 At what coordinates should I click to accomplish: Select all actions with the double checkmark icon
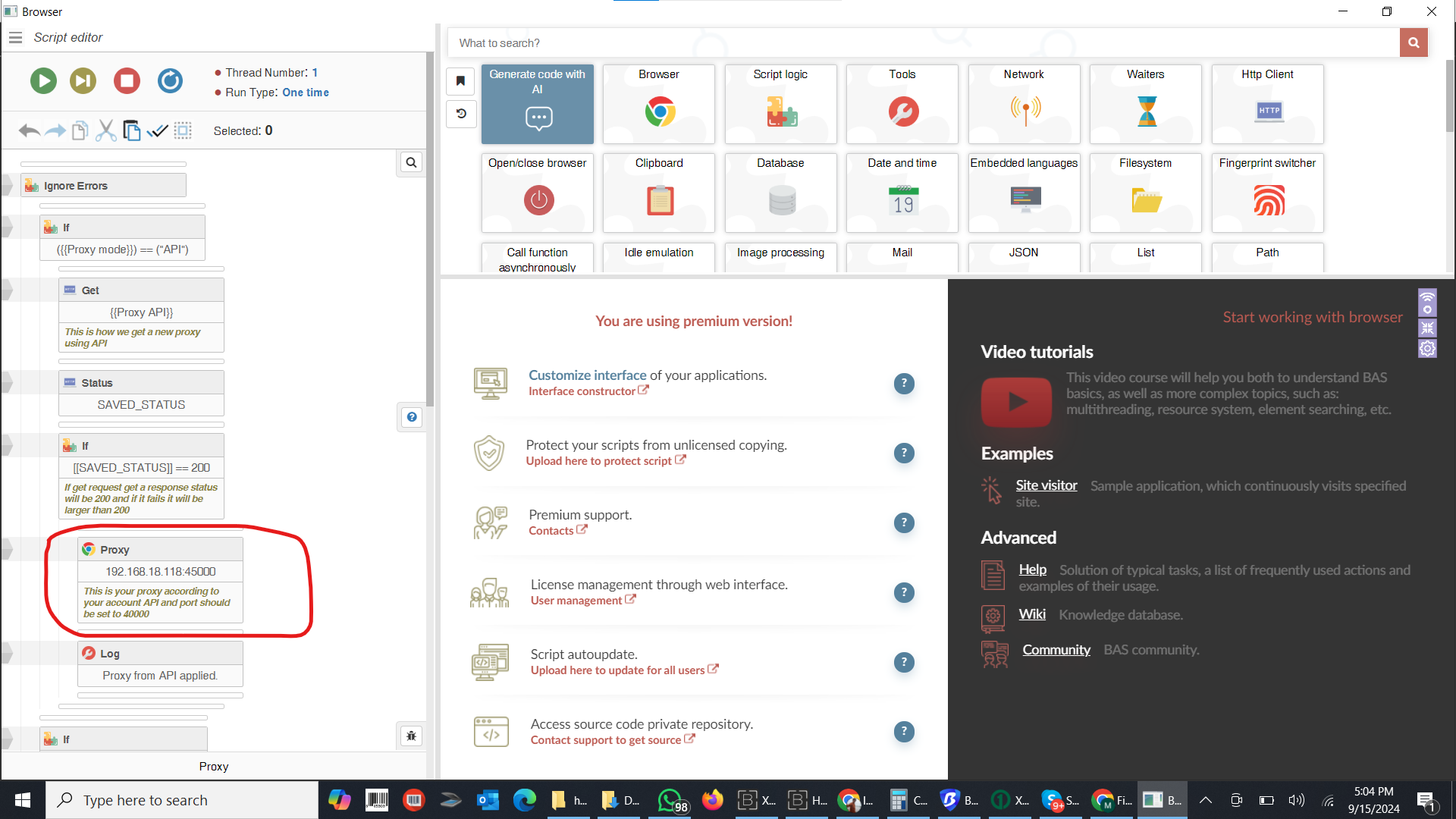[x=157, y=130]
